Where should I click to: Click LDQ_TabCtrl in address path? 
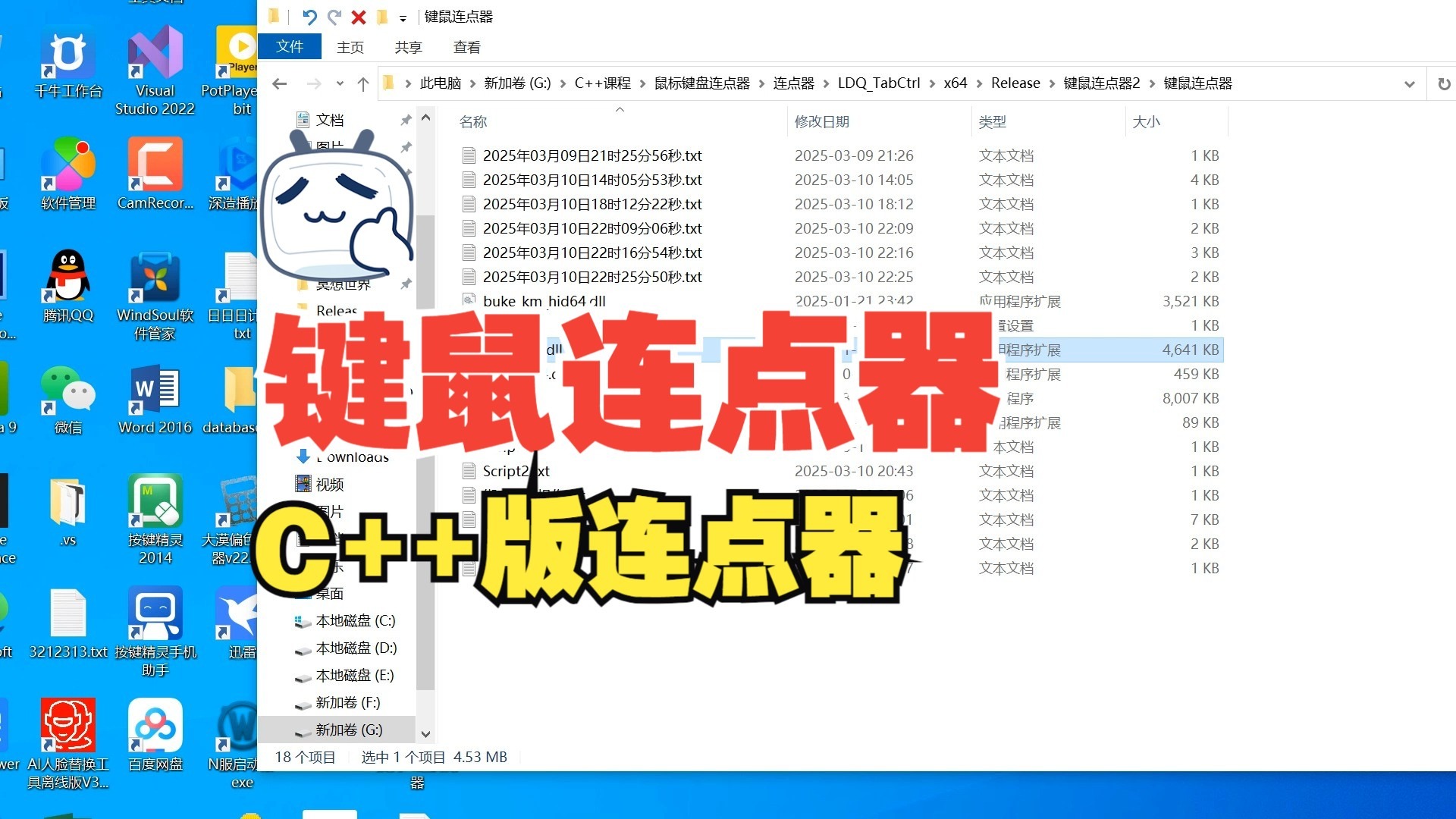coord(878,83)
